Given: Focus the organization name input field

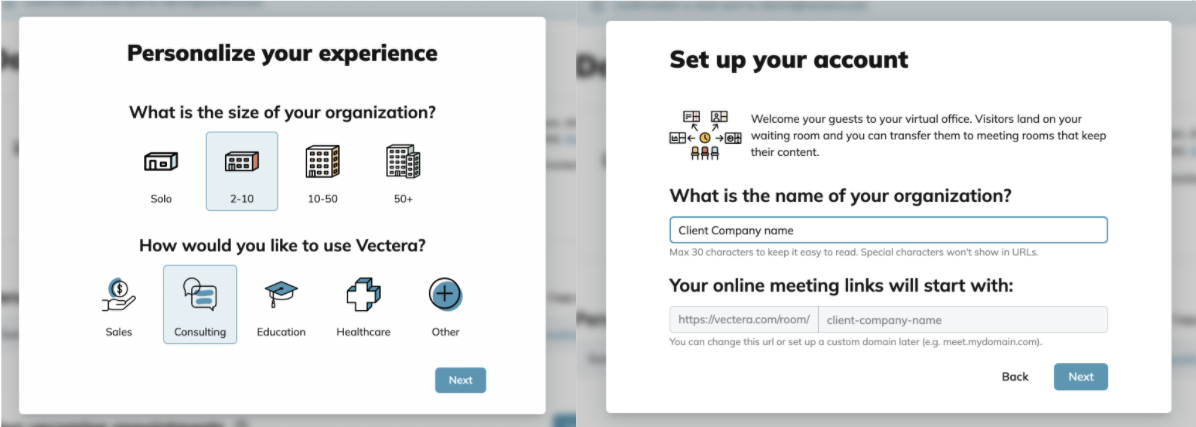Looking at the screenshot, I should (888, 230).
